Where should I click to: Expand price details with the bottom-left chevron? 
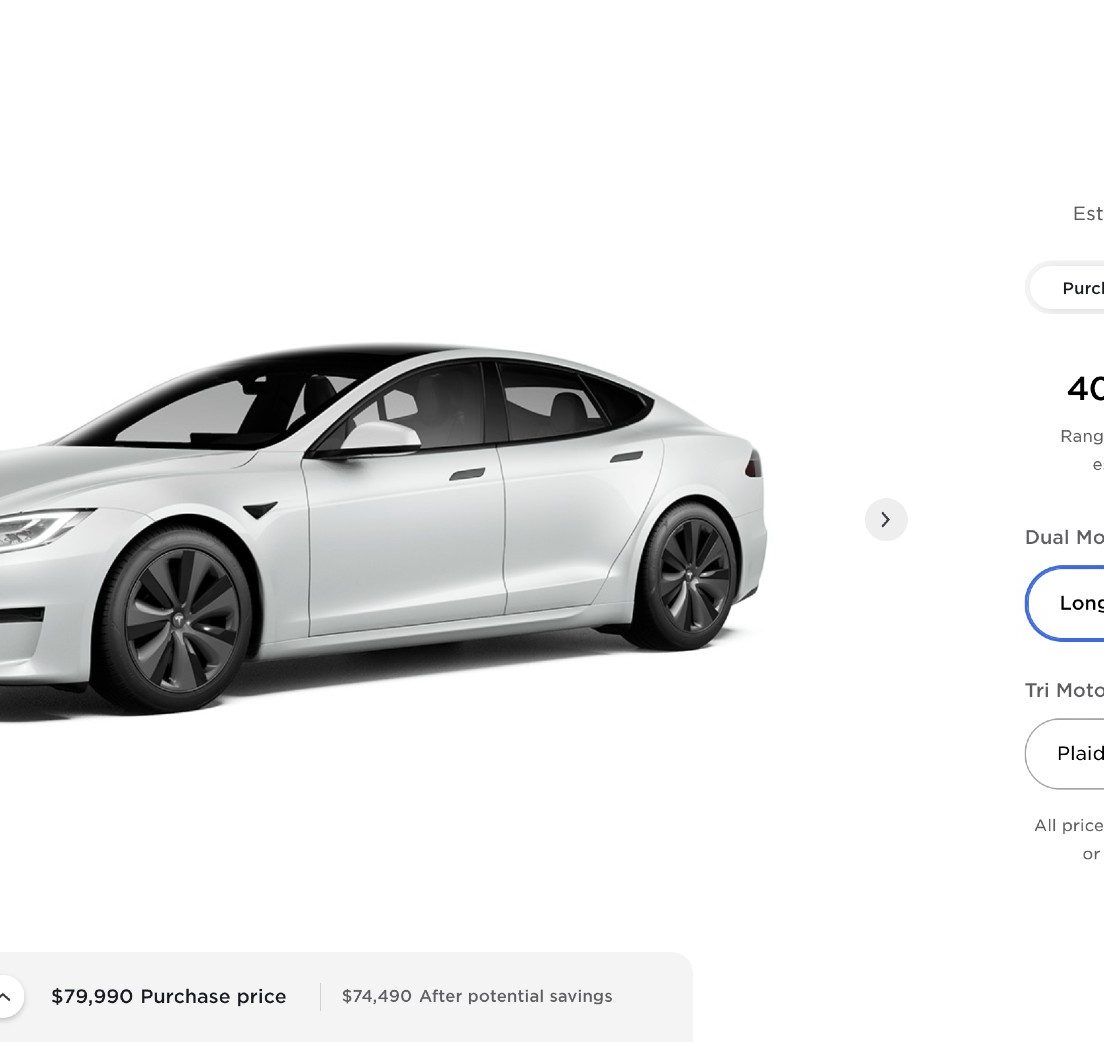6,996
